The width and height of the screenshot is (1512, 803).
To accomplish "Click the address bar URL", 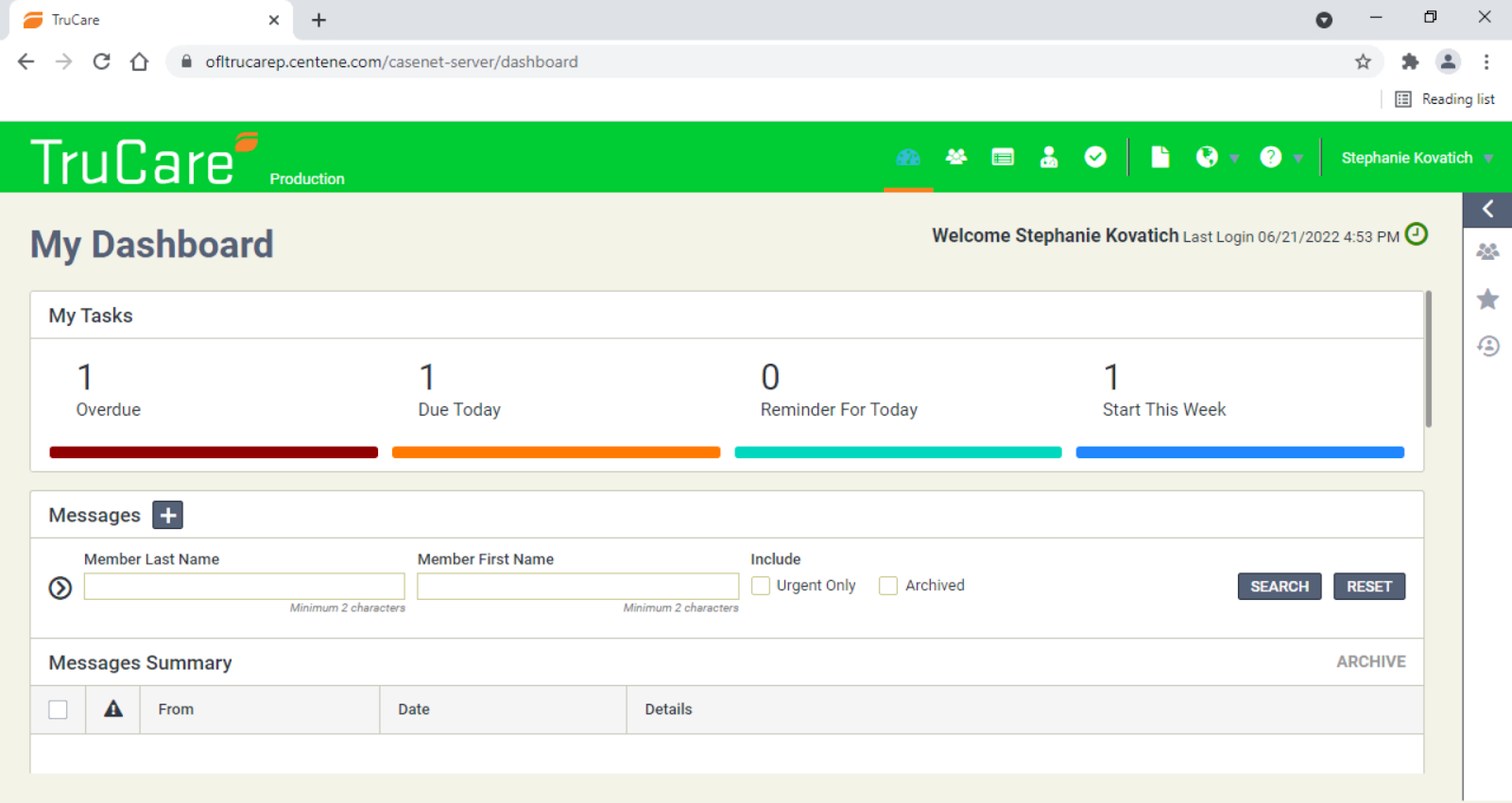I will pyautogui.click(x=391, y=61).
